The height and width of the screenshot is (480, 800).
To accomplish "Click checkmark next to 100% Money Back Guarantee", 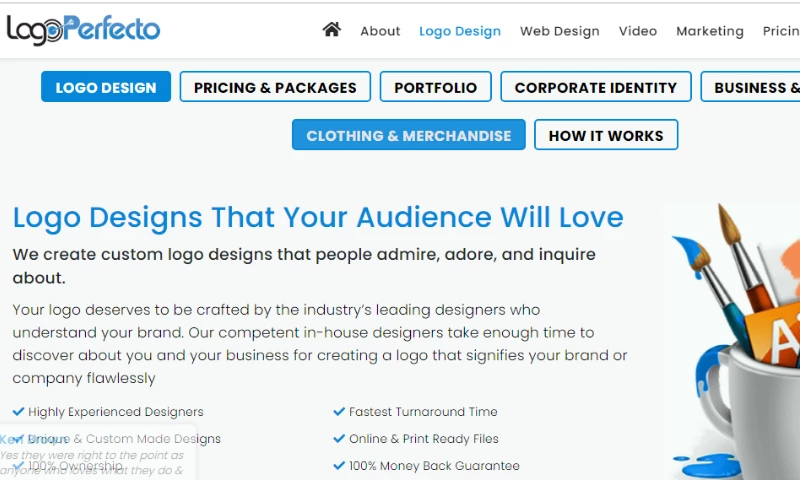I will (x=339, y=465).
